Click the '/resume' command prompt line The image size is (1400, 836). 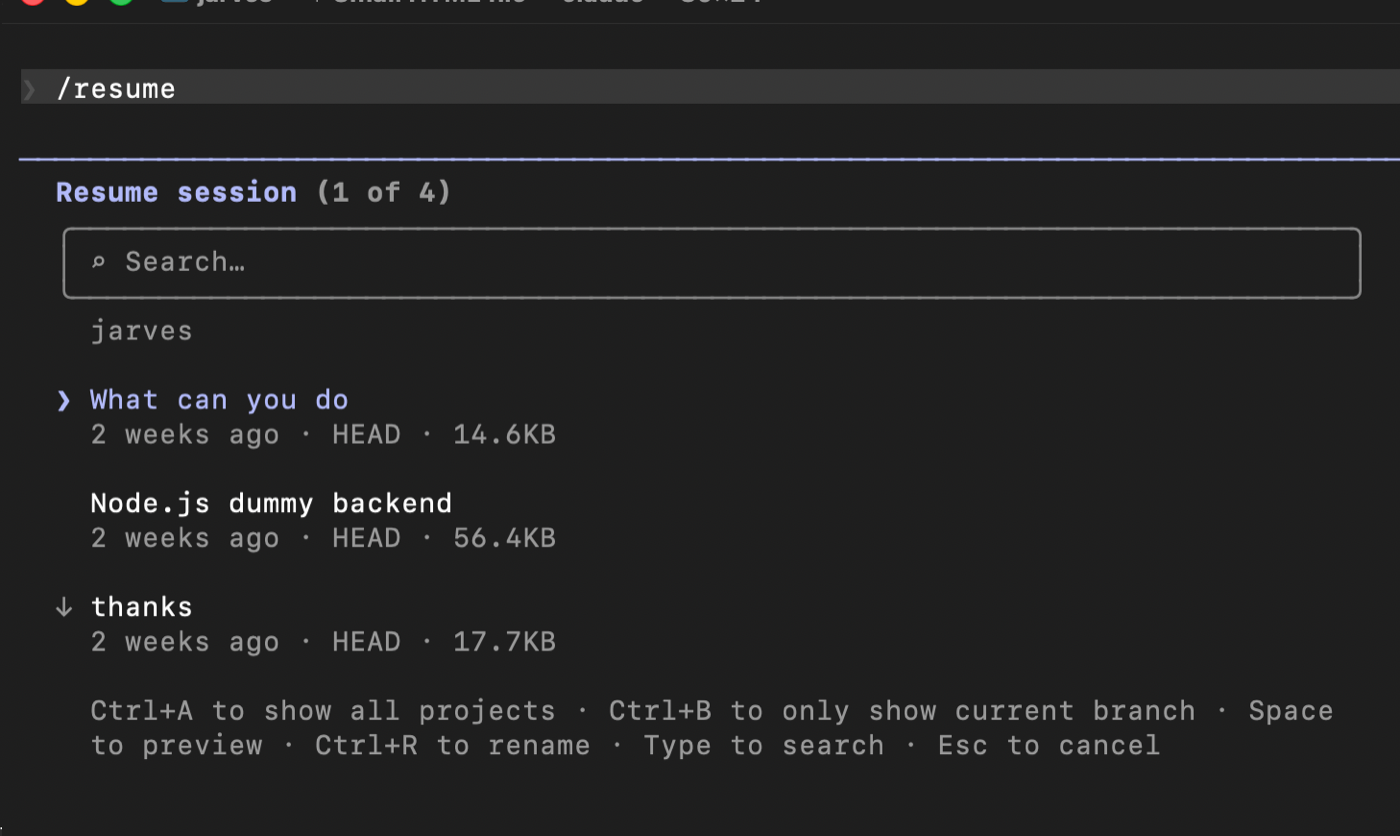tap(710, 88)
